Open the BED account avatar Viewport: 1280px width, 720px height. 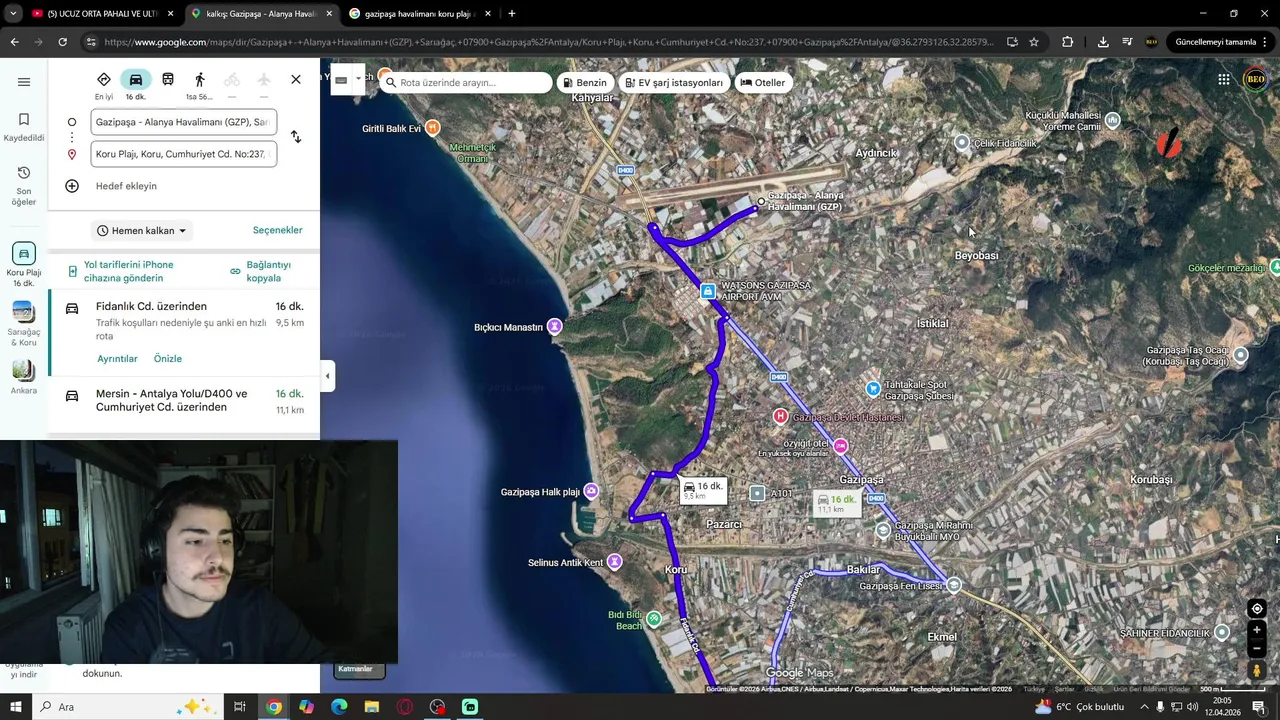(x=1255, y=80)
